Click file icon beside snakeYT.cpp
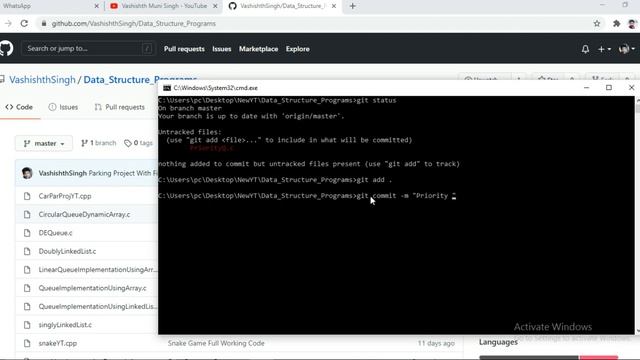The height and width of the screenshot is (360, 640). (27, 343)
